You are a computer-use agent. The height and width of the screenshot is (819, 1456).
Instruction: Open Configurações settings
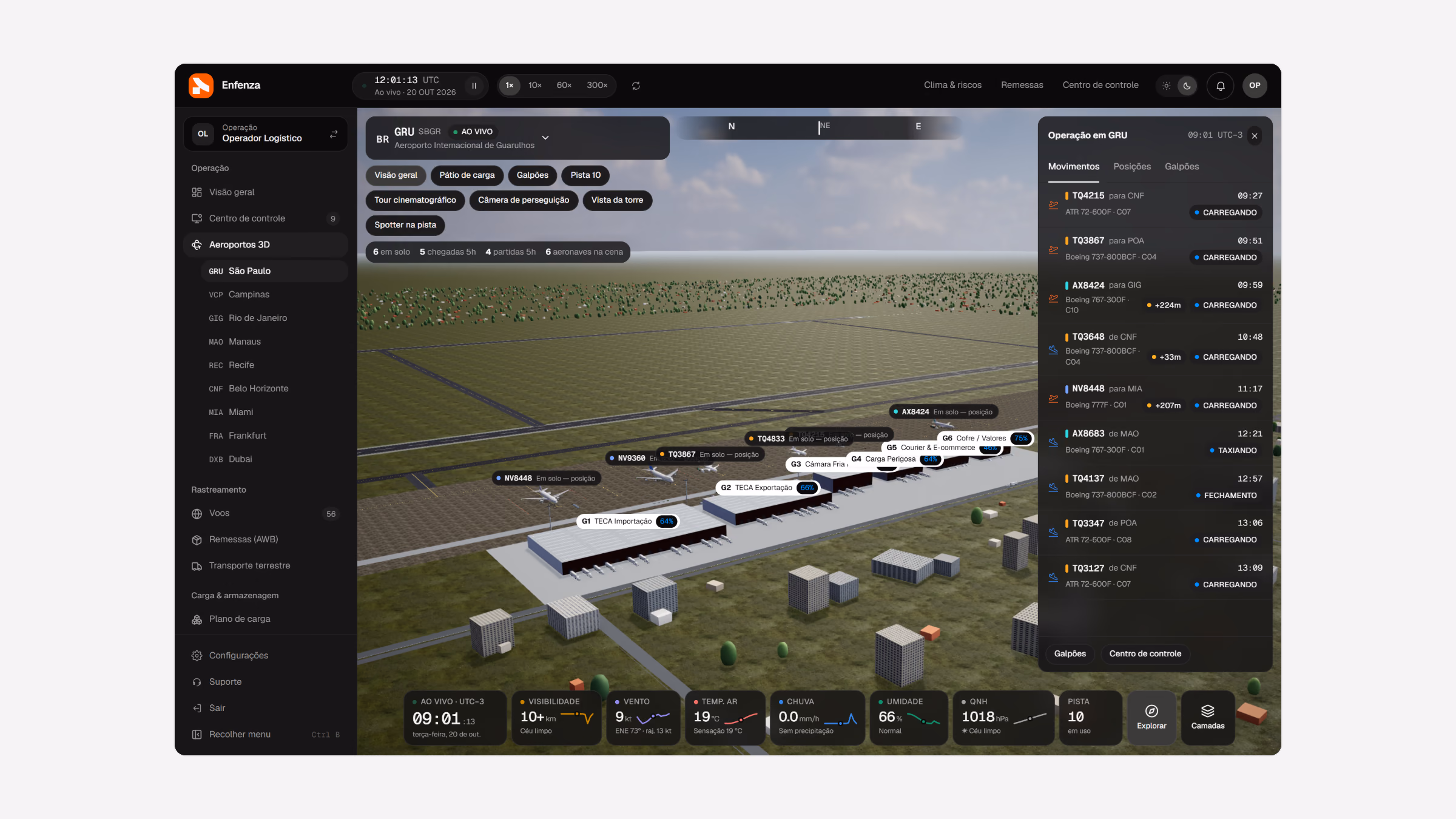click(266, 655)
